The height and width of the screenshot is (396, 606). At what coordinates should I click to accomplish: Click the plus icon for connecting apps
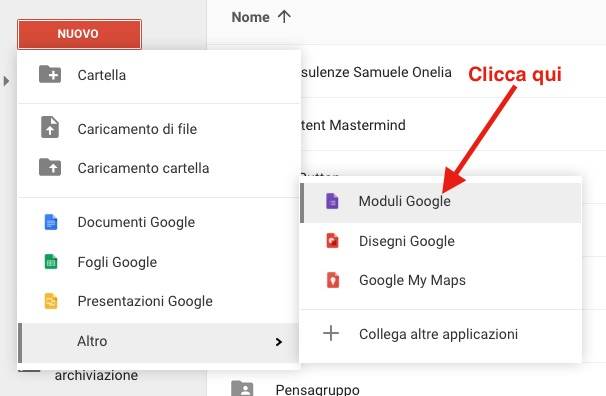[331, 333]
